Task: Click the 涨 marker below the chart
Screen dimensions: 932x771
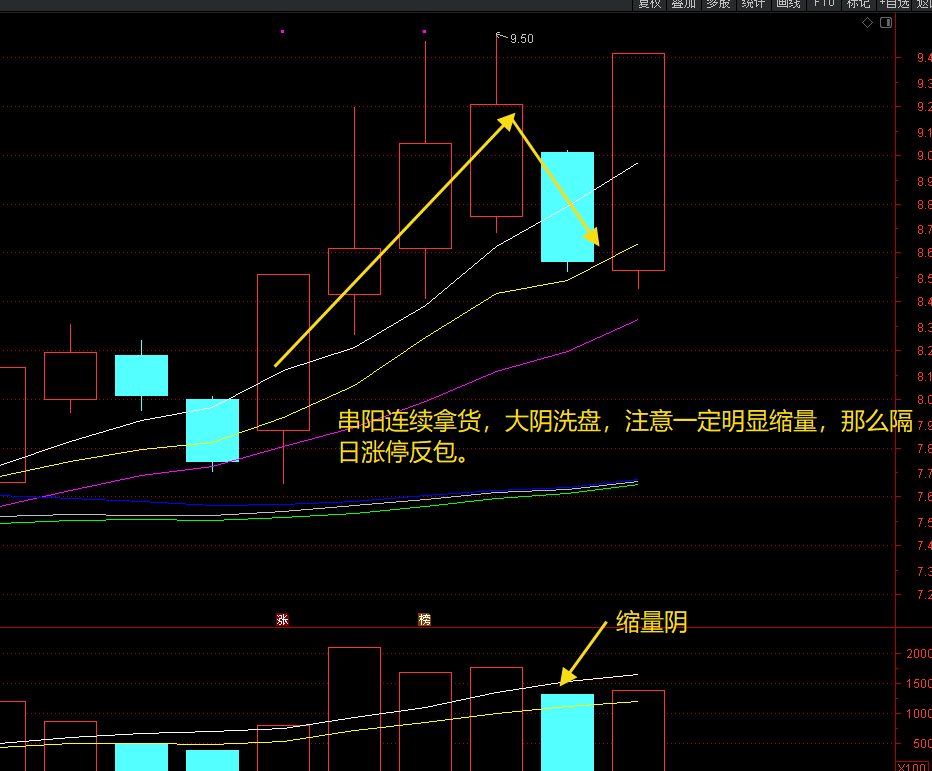Action: tap(282, 619)
